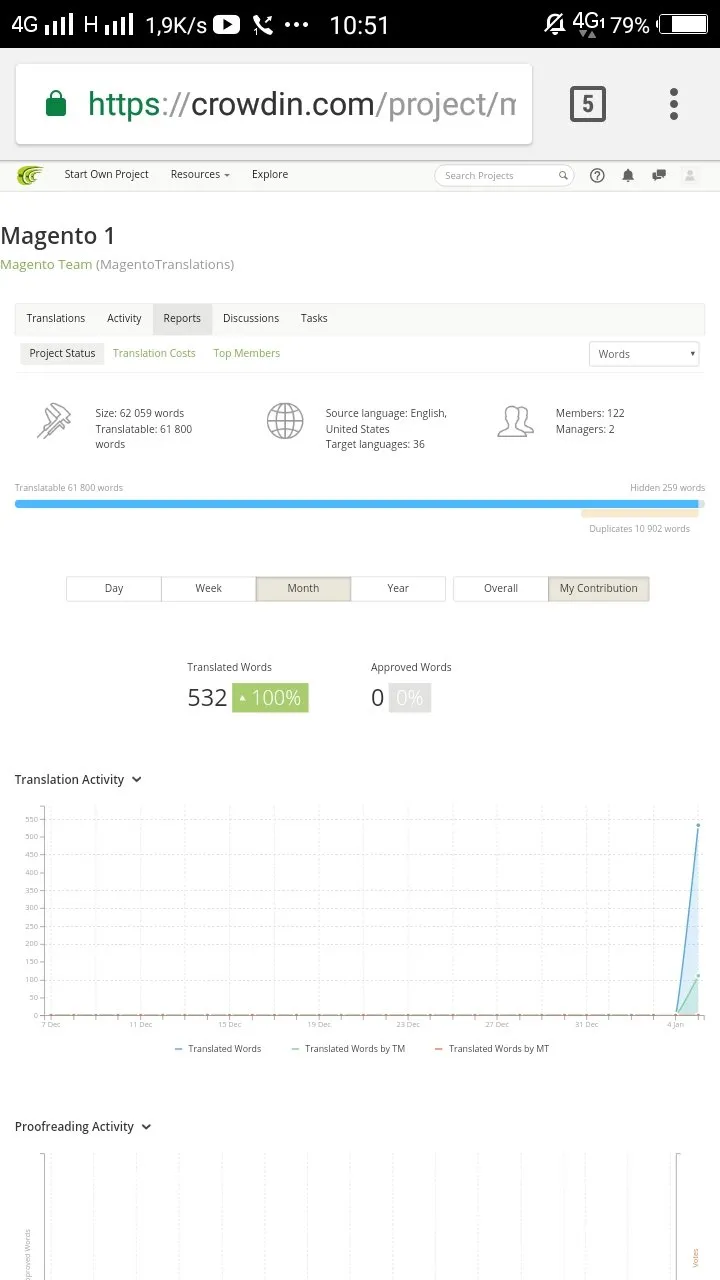Open the Top Members report
This screenshot has height=1280, width=720.
(x=247, y=353)
